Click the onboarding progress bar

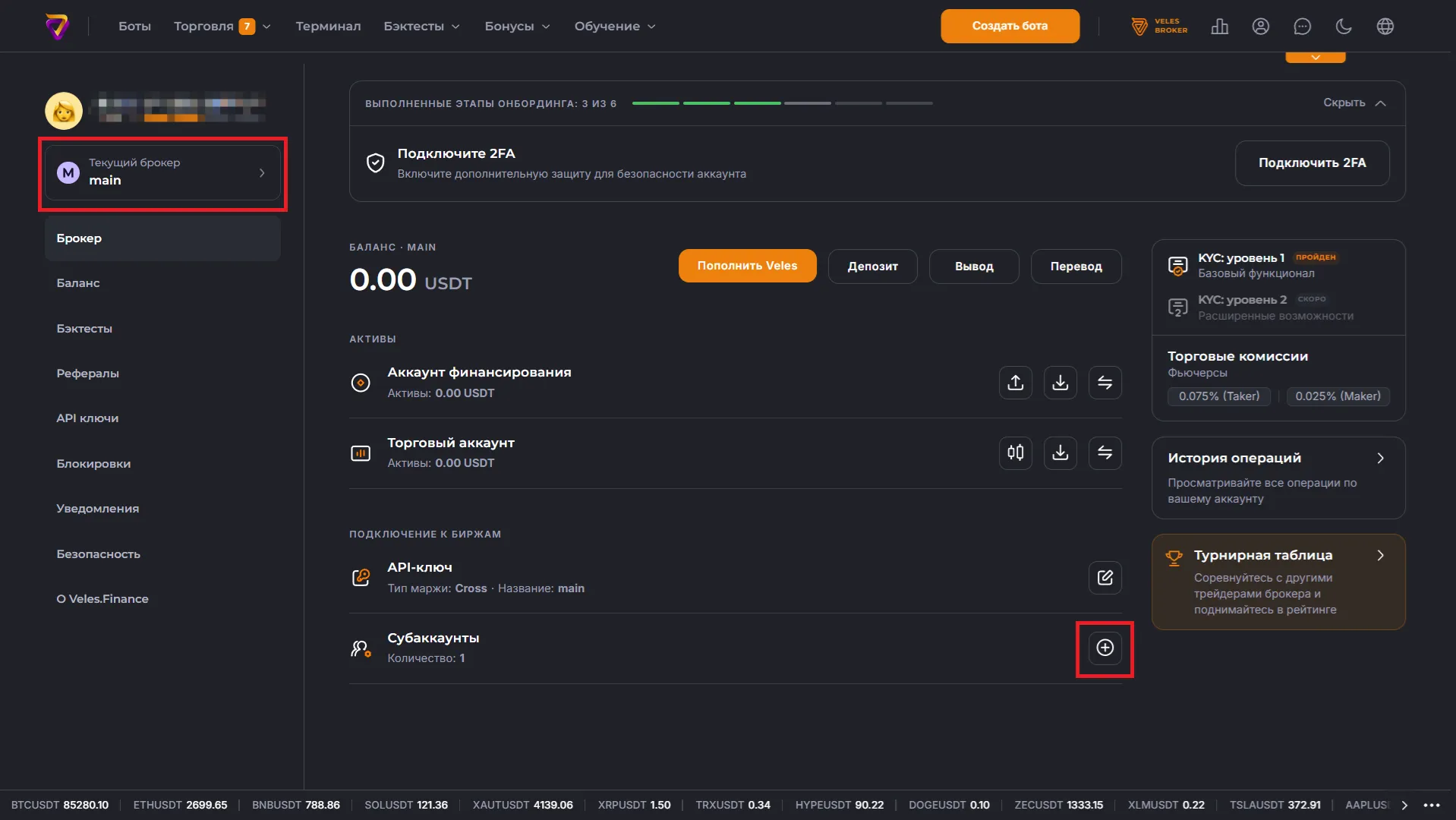point(782,103)
